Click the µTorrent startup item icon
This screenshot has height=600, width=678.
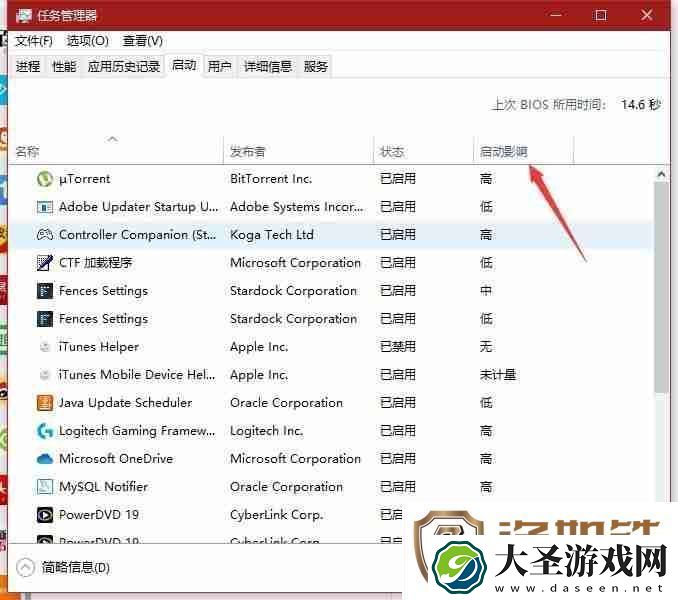tap(45, 179)
